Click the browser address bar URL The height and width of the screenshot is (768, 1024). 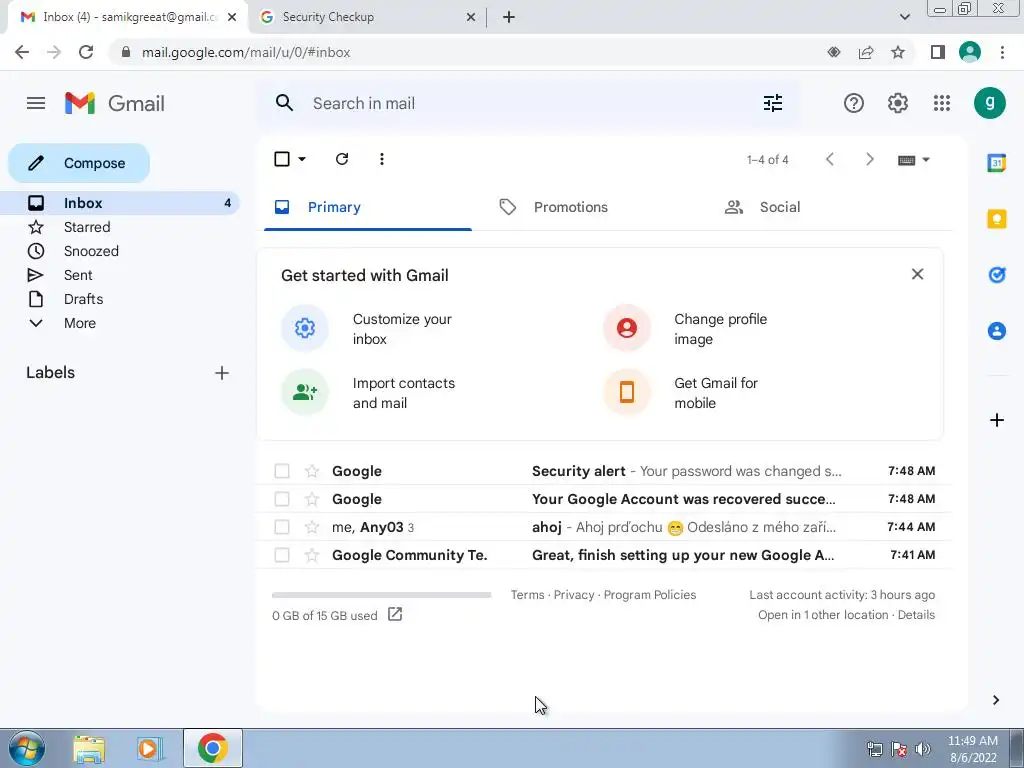pyautogui.click(x=246, y=52)
